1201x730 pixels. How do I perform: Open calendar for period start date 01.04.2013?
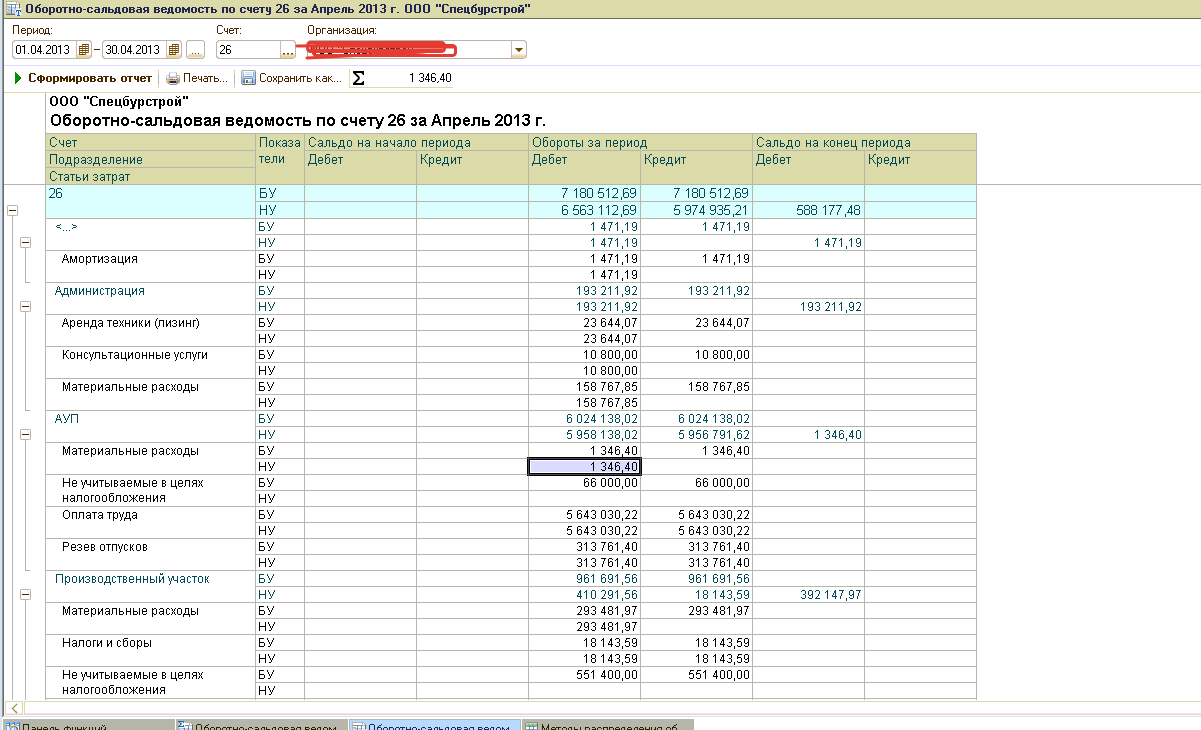(x=84, y=50)
